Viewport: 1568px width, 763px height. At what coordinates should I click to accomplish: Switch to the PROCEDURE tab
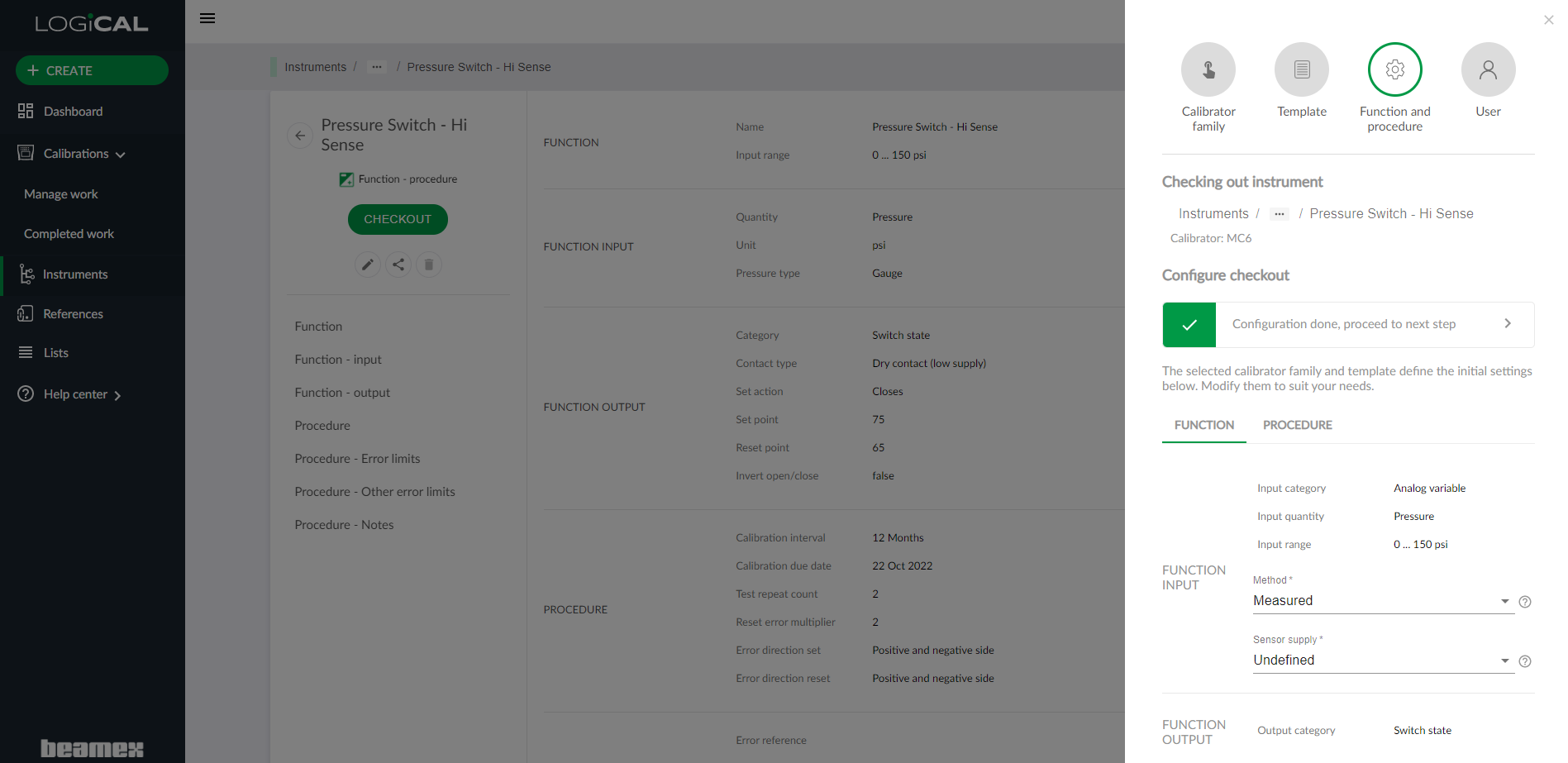(x=1297, y=425)
